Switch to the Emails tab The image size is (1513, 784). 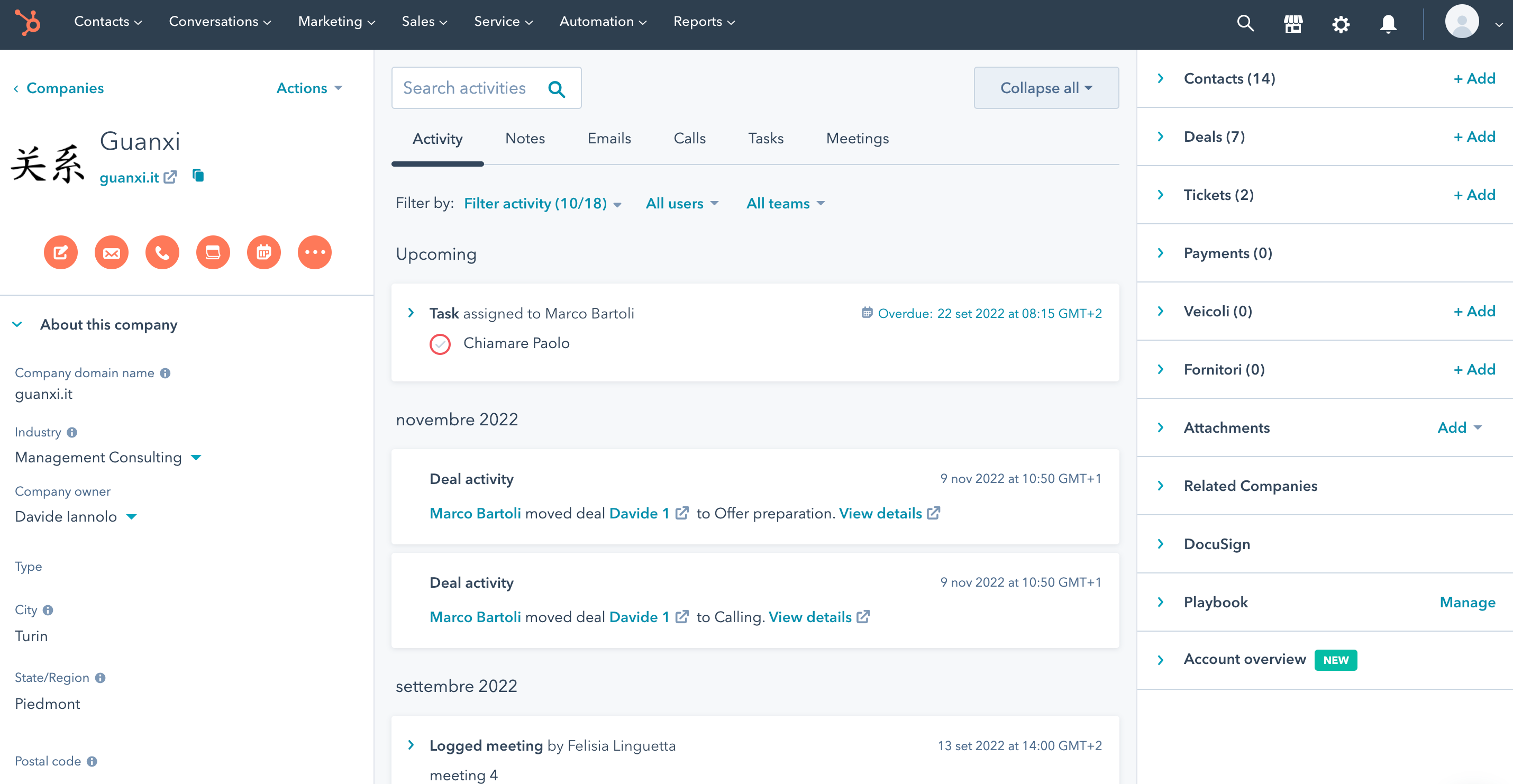point(609,139)
